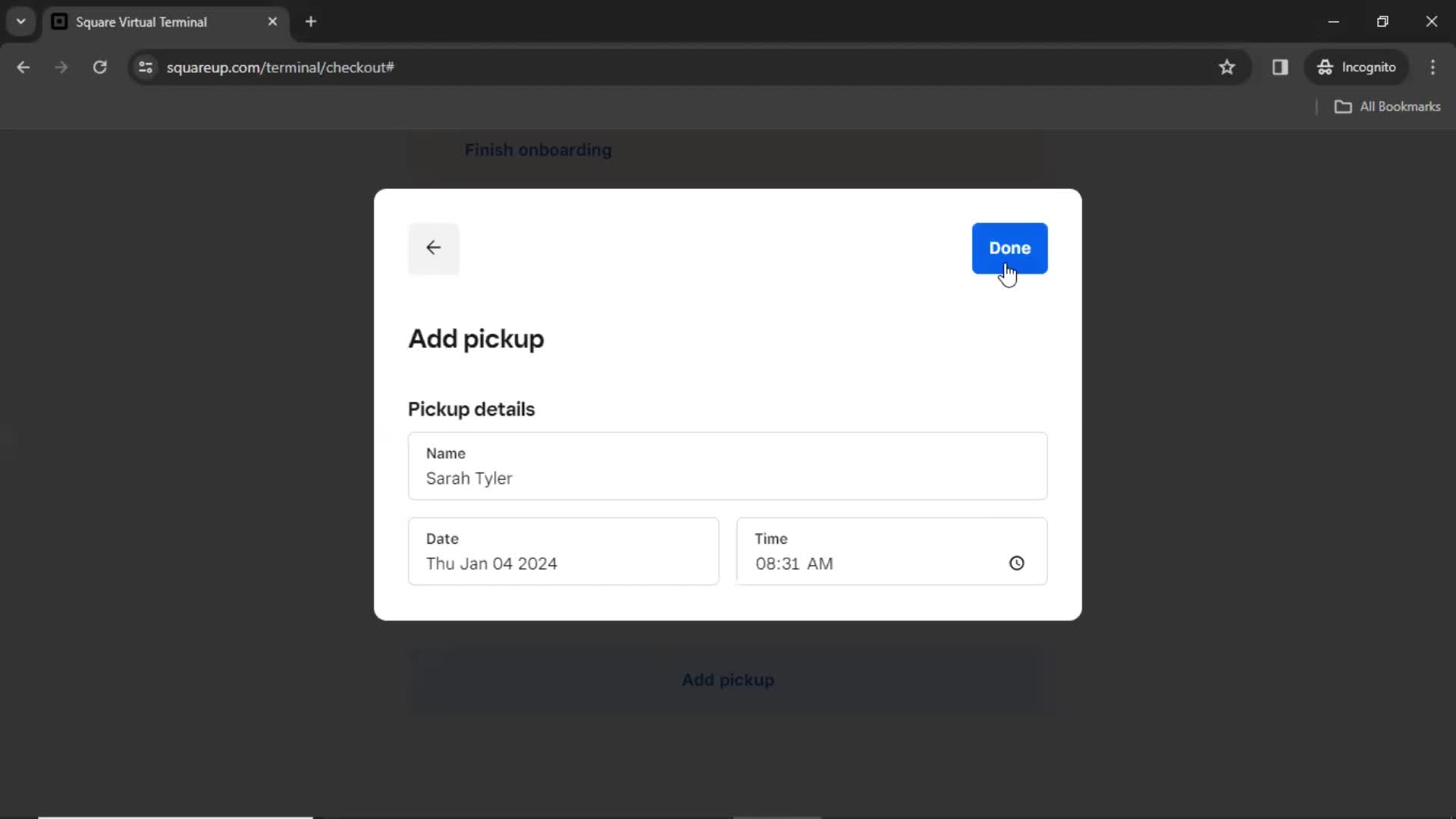Click the back navigation arrow button
Viewport: 1456px width, 819px height.
(x=433, y=247)
